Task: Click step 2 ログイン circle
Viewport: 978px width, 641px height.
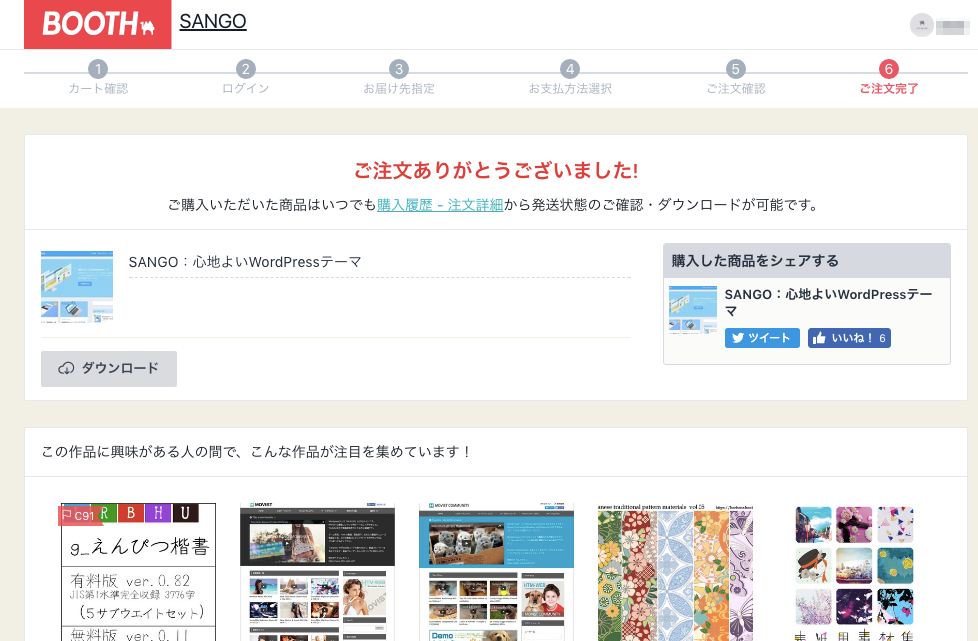Action: point(246,69)
